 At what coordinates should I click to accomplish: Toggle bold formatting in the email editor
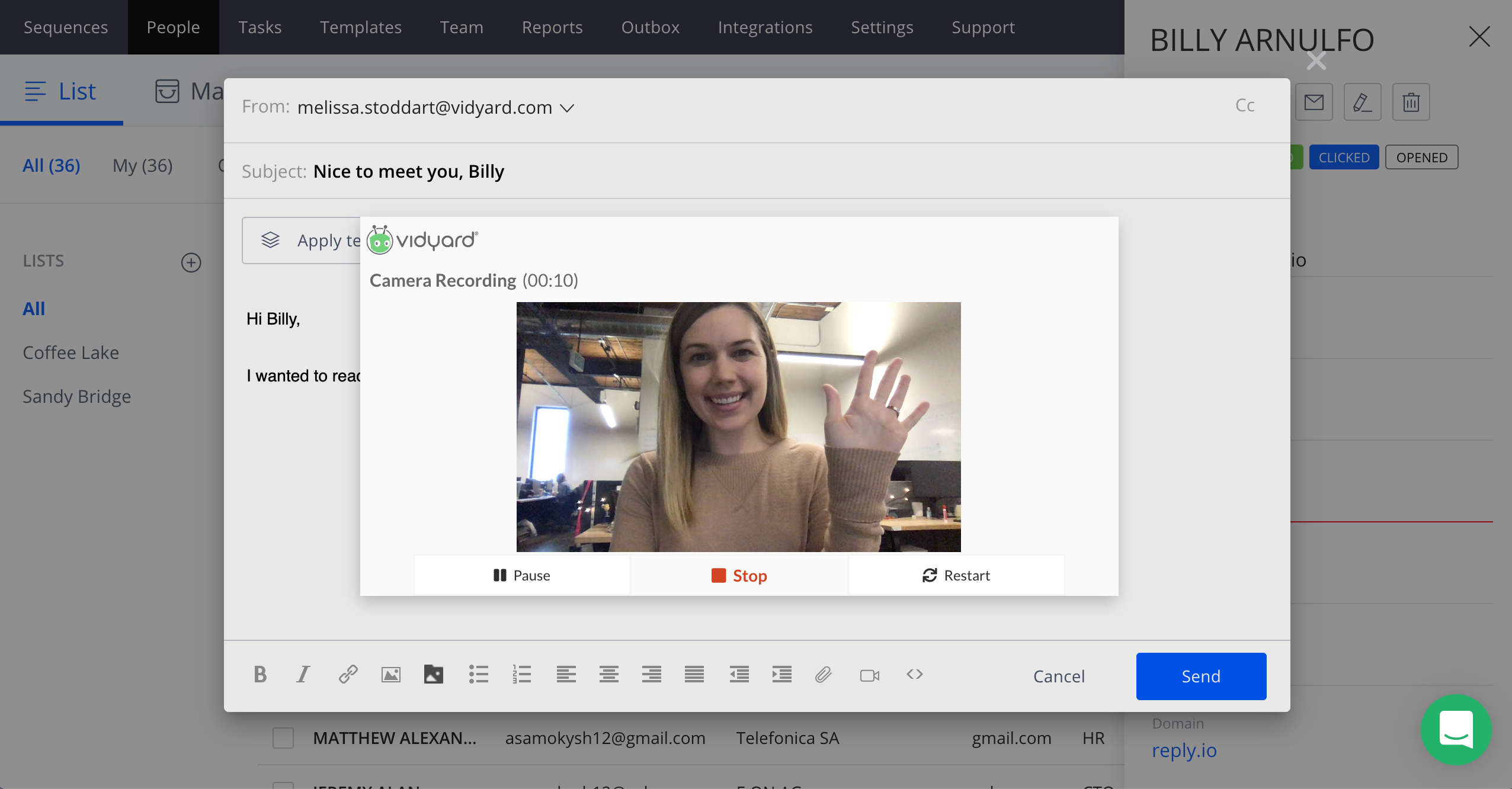tap(260, 675)
